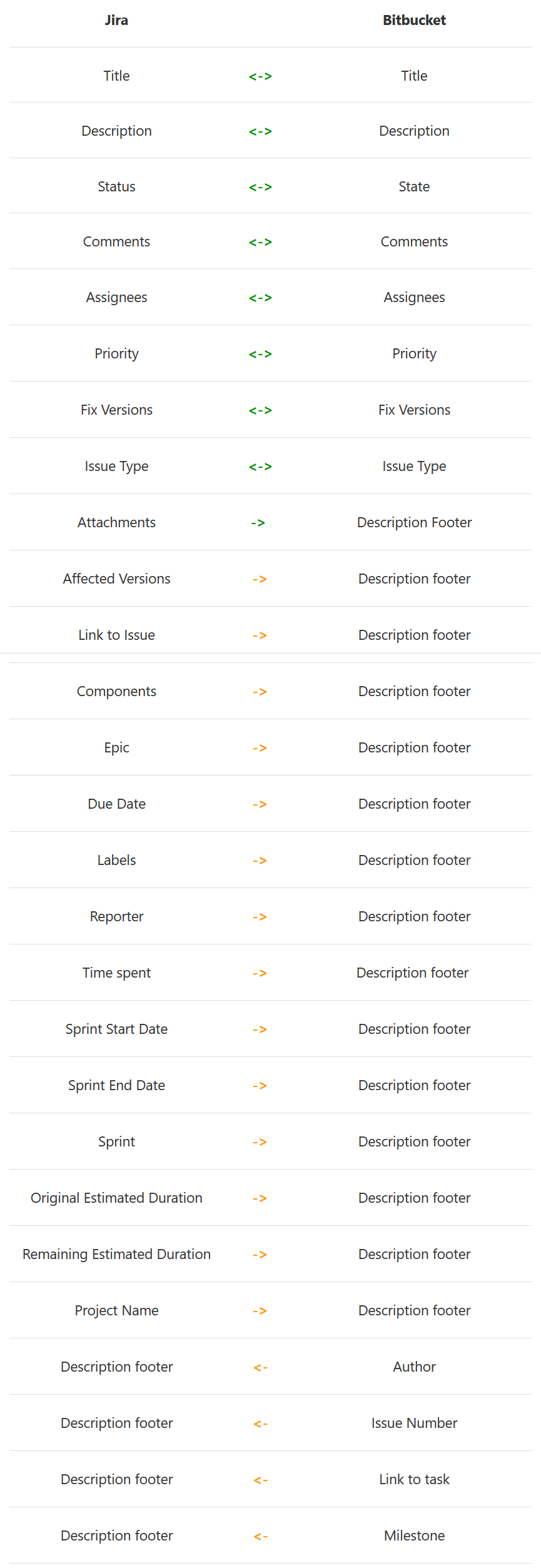Screen dimensions: 541x1568
Task: Click the Project Name cell
Action: click(x=116, y=1310)
